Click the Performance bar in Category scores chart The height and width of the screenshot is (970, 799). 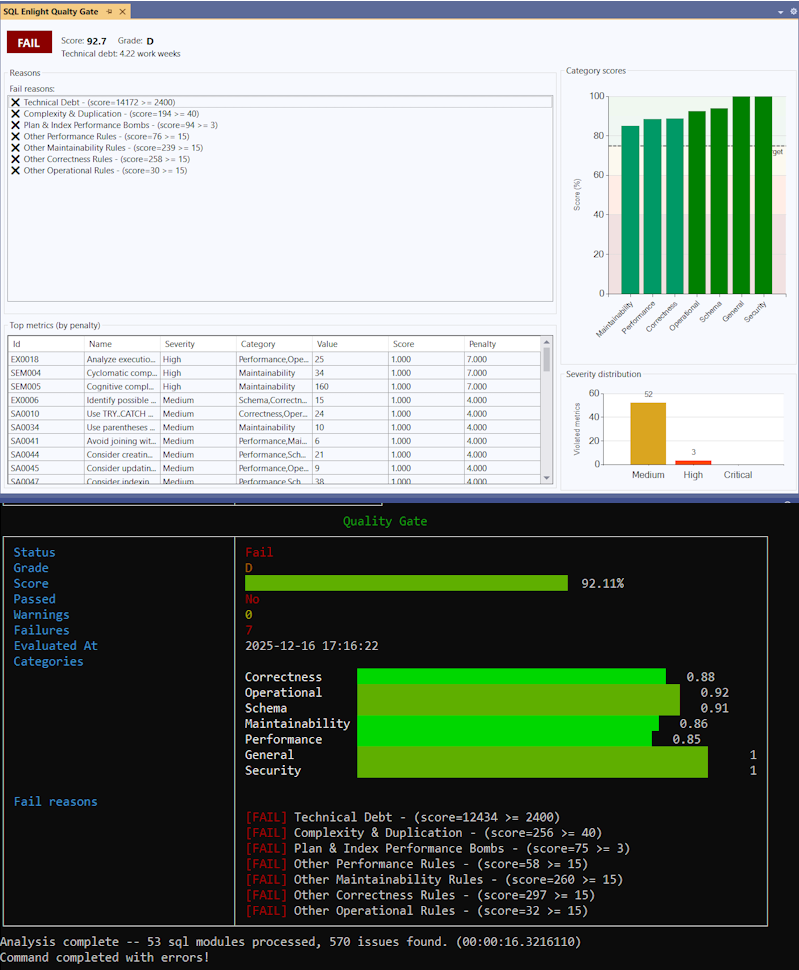tap(652, 207)
